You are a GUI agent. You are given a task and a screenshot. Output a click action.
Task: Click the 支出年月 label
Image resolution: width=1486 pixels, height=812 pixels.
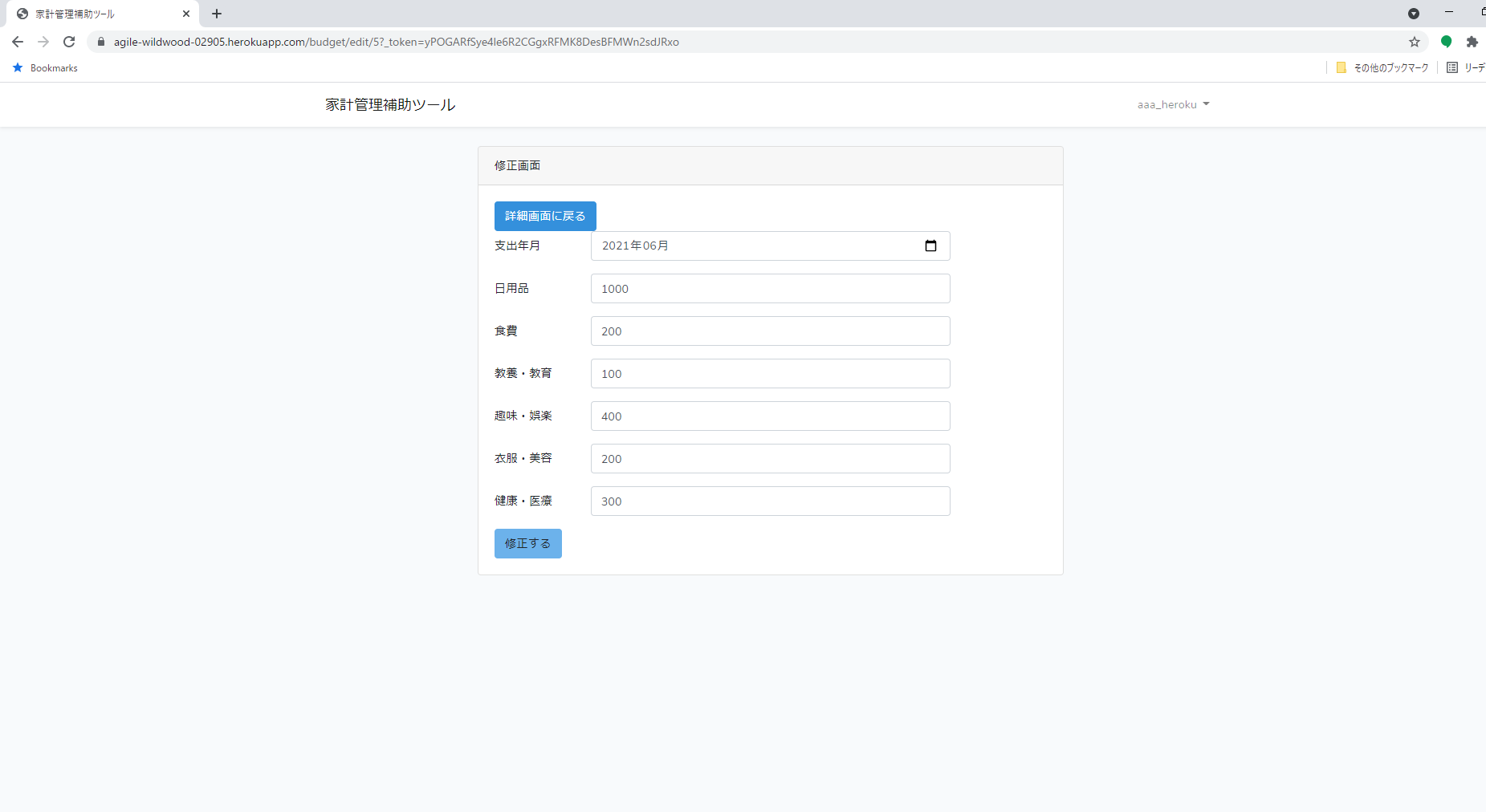[x=517, y=246]
